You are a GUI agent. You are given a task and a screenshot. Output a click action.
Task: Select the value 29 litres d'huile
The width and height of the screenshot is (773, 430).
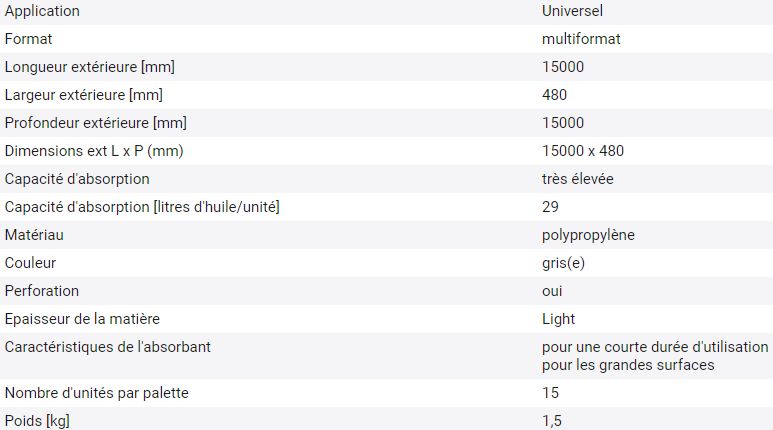[550, 207]
